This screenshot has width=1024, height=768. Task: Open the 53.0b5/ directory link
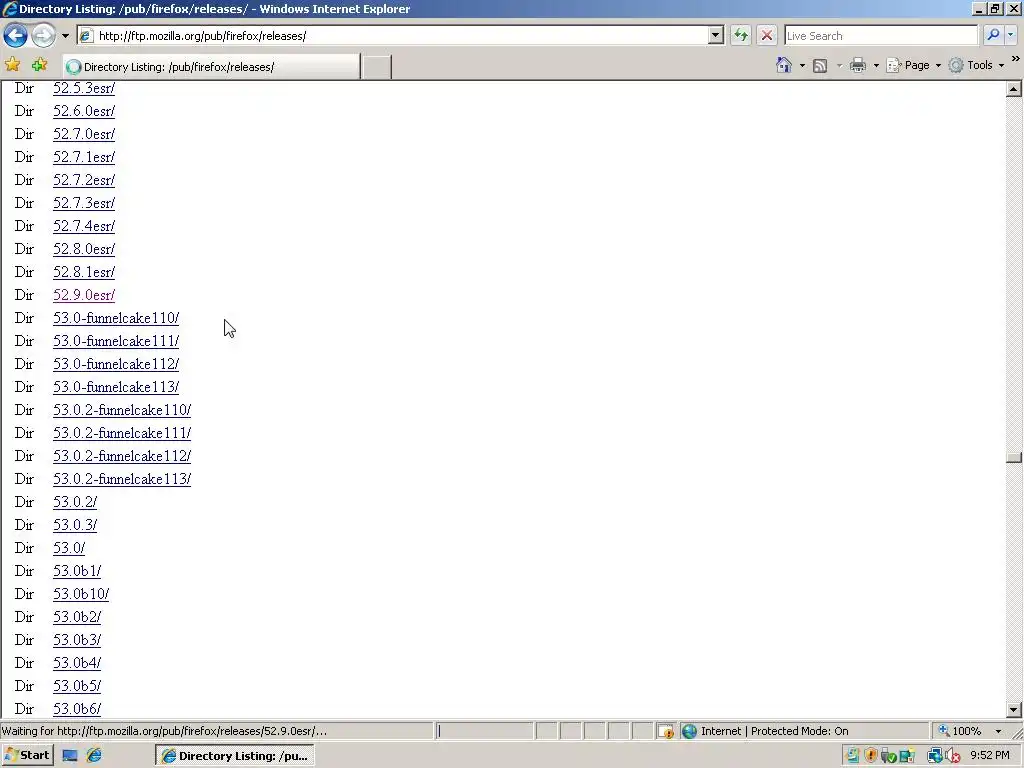pyautogui.click(x=77, y=686)
